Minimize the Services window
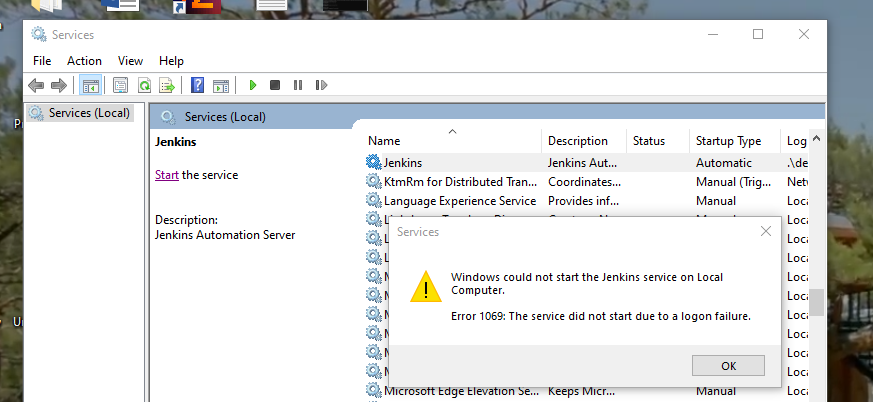Viewport: 873px width, 402px height. point(713,34)
